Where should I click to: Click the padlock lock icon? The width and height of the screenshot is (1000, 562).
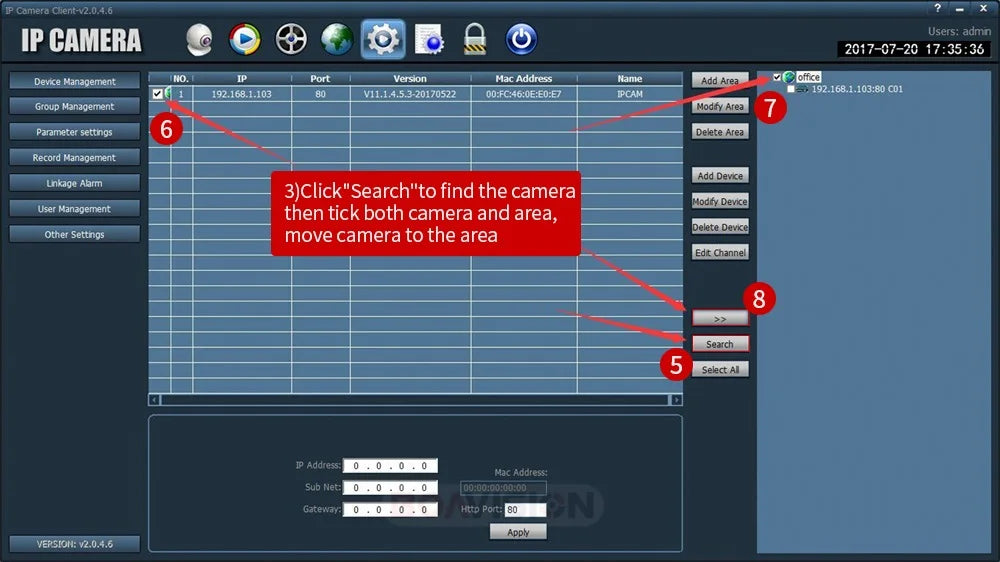pyautogui.click(x=474, y=39)
